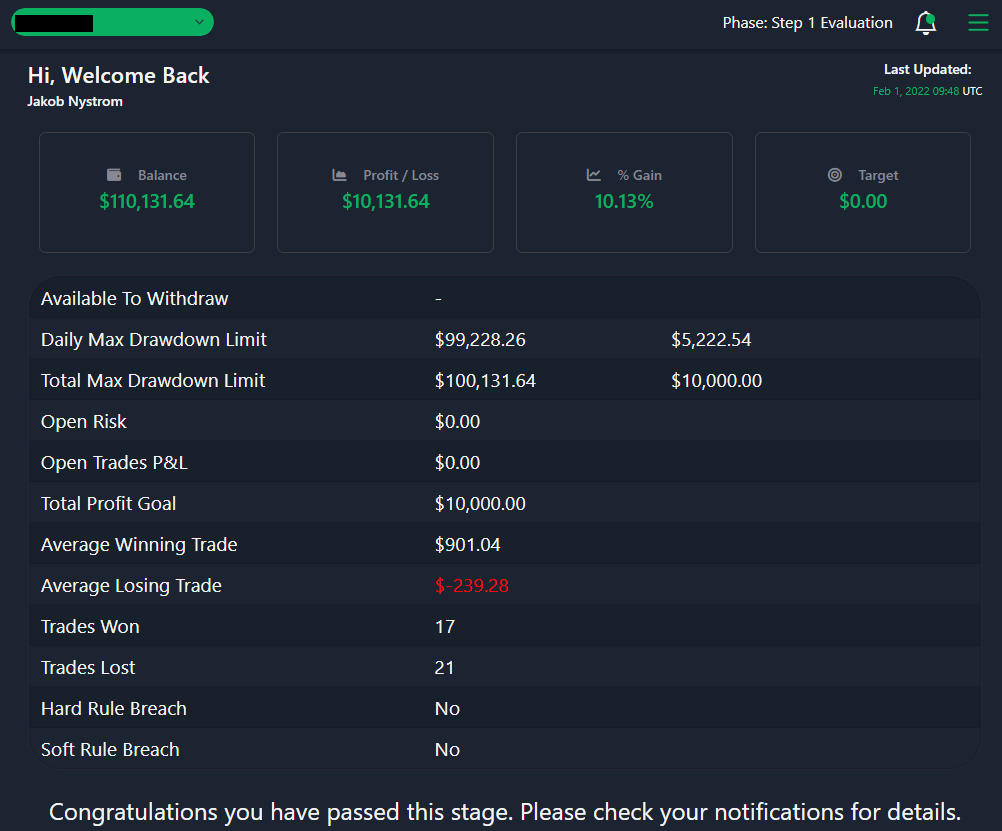Select the 10.13% gain value

tap(624, 201)
